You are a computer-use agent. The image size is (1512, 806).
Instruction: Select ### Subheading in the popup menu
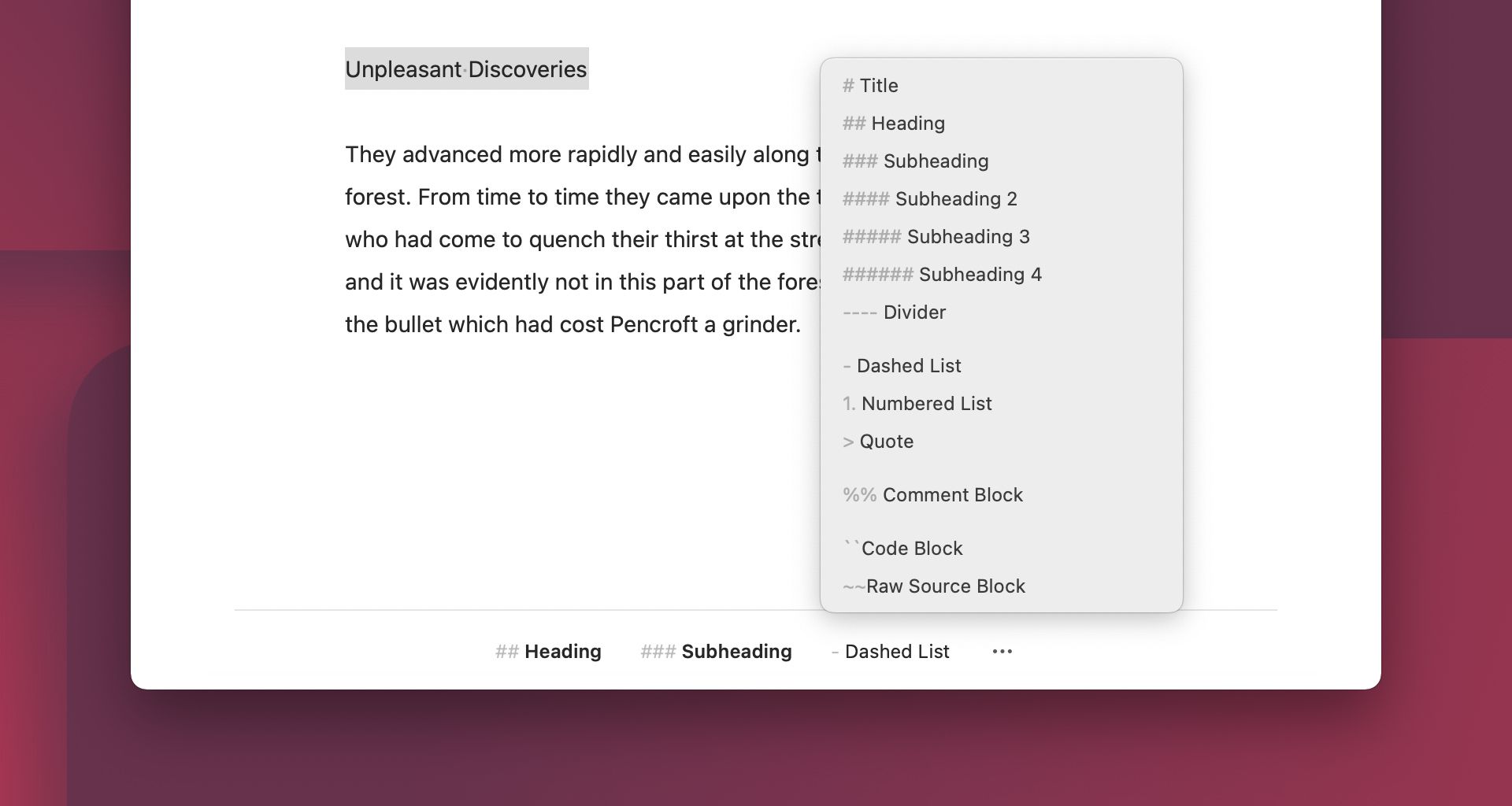pos(1001,161)
